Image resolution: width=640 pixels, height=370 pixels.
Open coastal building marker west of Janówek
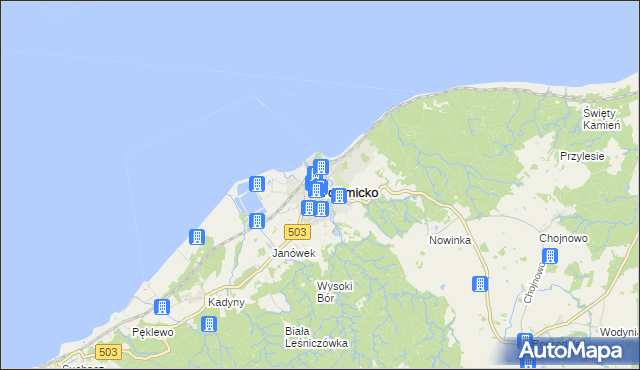pyautogui.click(x=197, y=237)
